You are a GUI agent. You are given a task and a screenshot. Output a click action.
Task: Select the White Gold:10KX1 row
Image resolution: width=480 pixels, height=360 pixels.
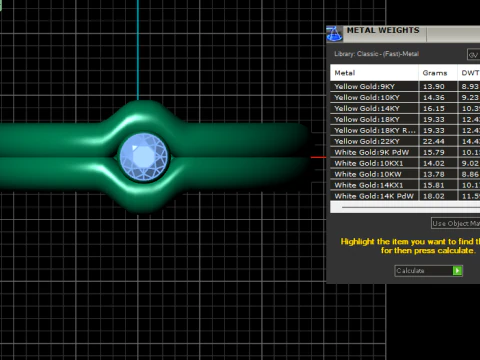click(x=405, y=163)
